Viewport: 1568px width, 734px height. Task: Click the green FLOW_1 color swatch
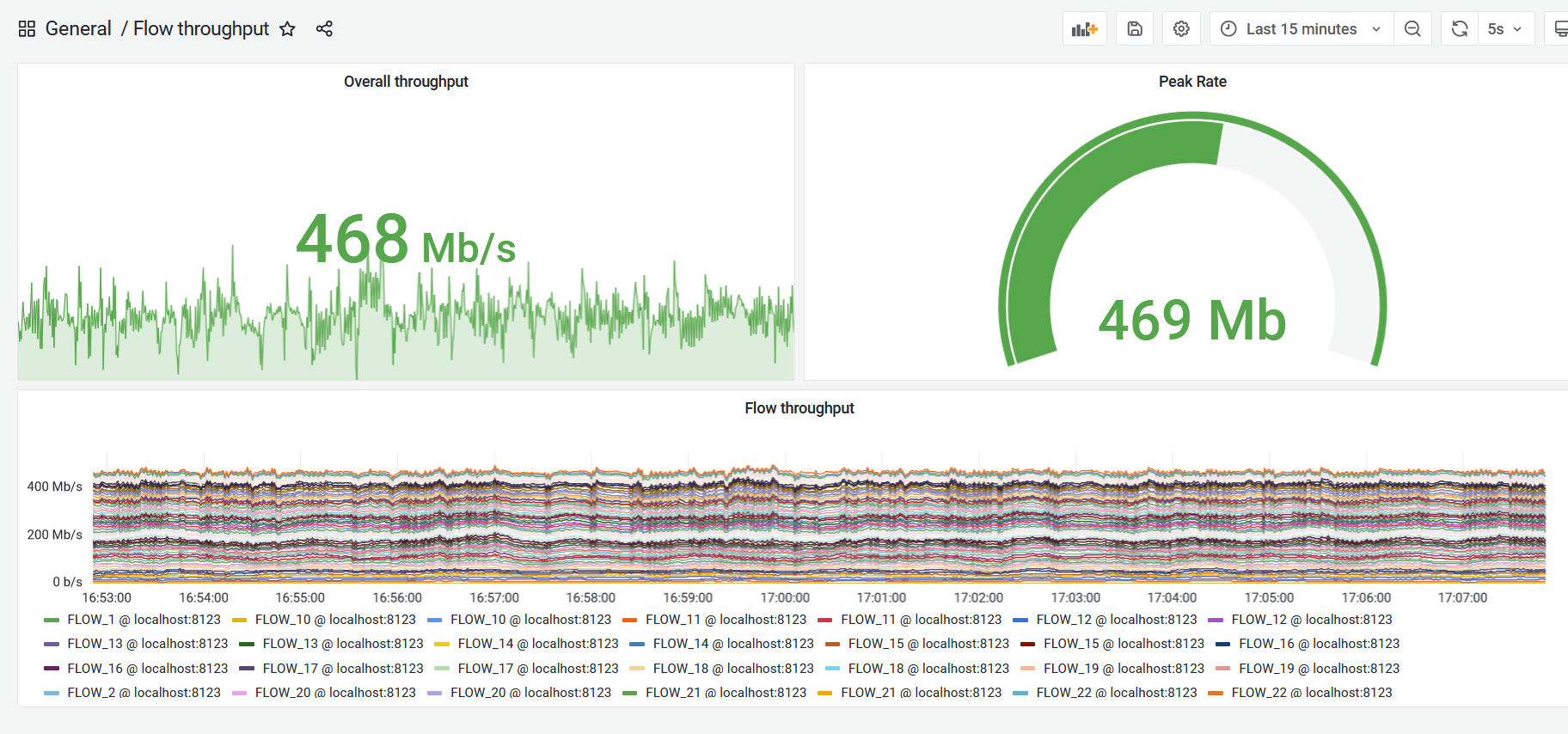coord(52,620)
